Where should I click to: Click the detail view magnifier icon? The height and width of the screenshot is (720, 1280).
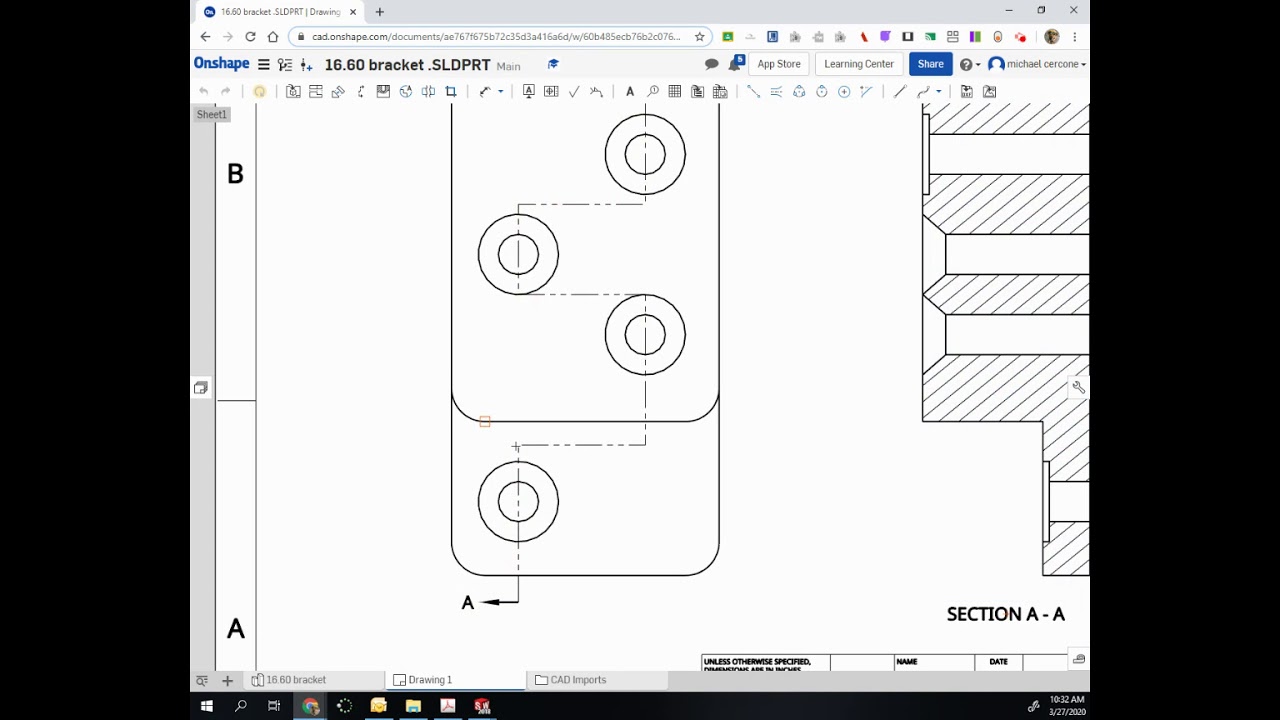click(653, 91)
